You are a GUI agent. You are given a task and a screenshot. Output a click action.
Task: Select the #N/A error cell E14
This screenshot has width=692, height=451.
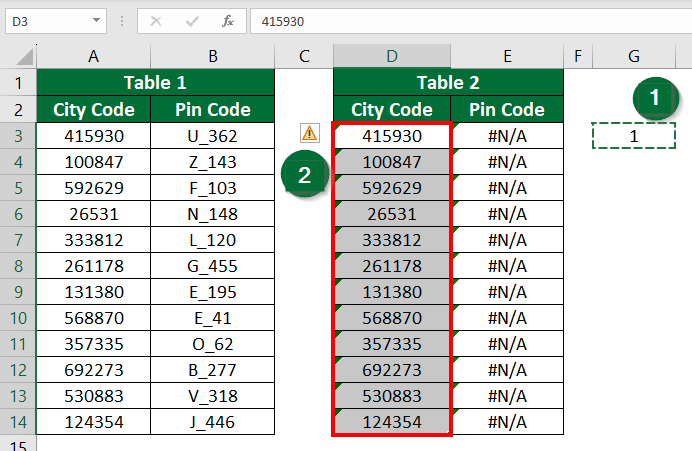click(507, 422)
